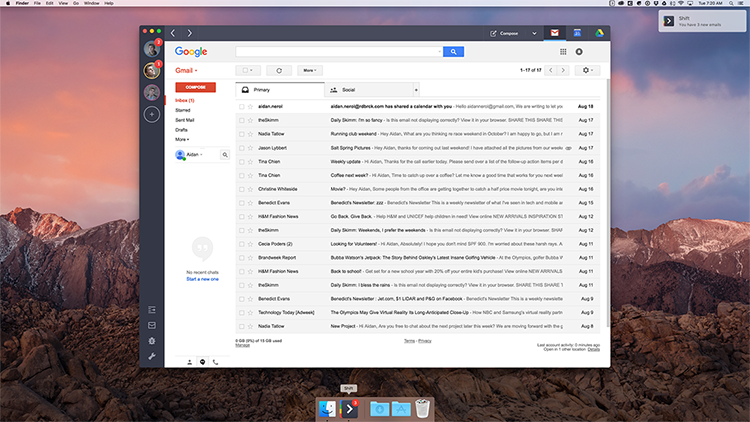Open Google Calendar from Shift top bar

pyautogui.click(x=577, y=33)
